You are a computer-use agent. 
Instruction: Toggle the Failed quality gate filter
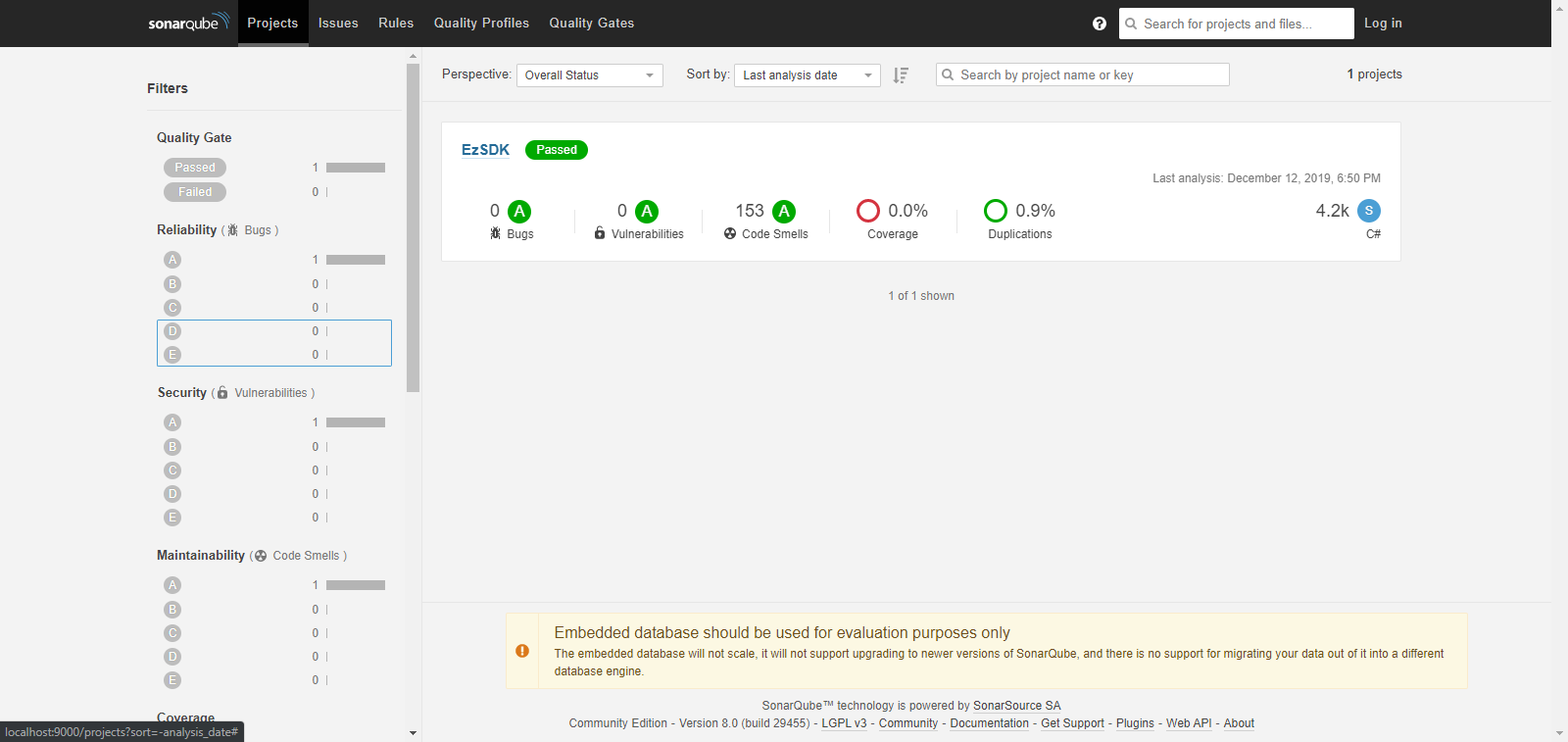(x=195, y=192)
